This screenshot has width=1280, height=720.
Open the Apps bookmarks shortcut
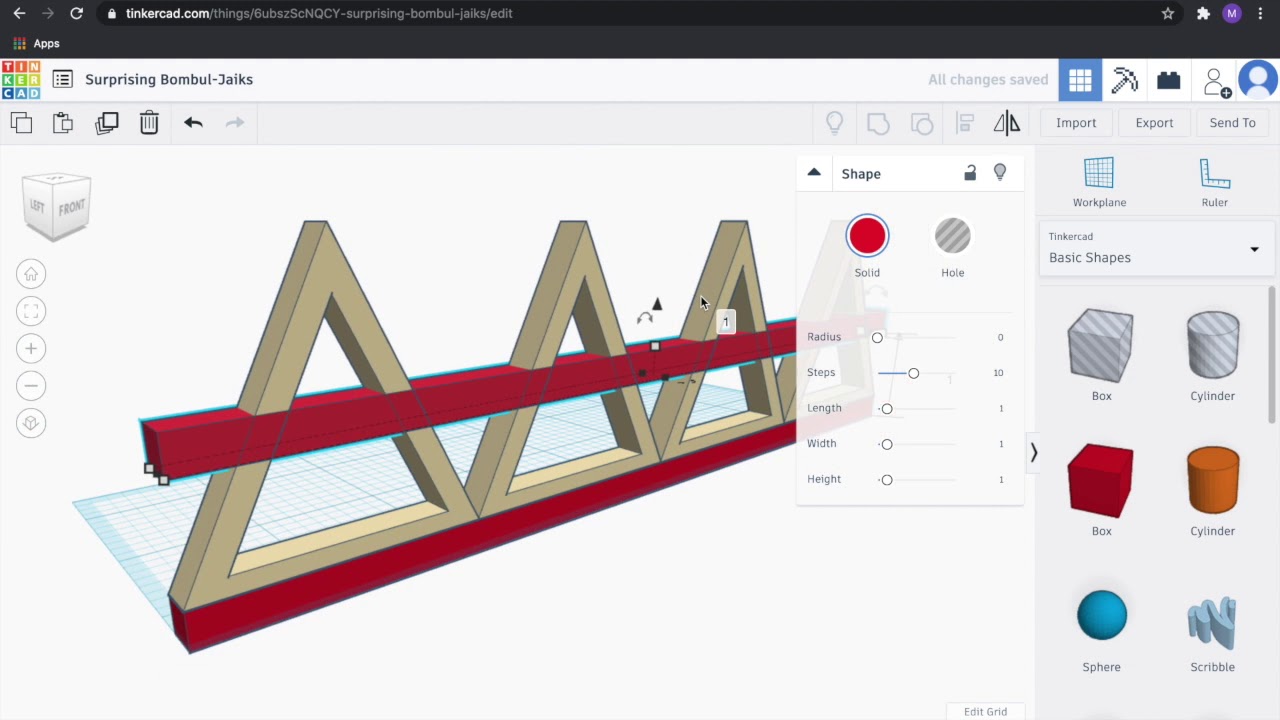click(37, 44)
